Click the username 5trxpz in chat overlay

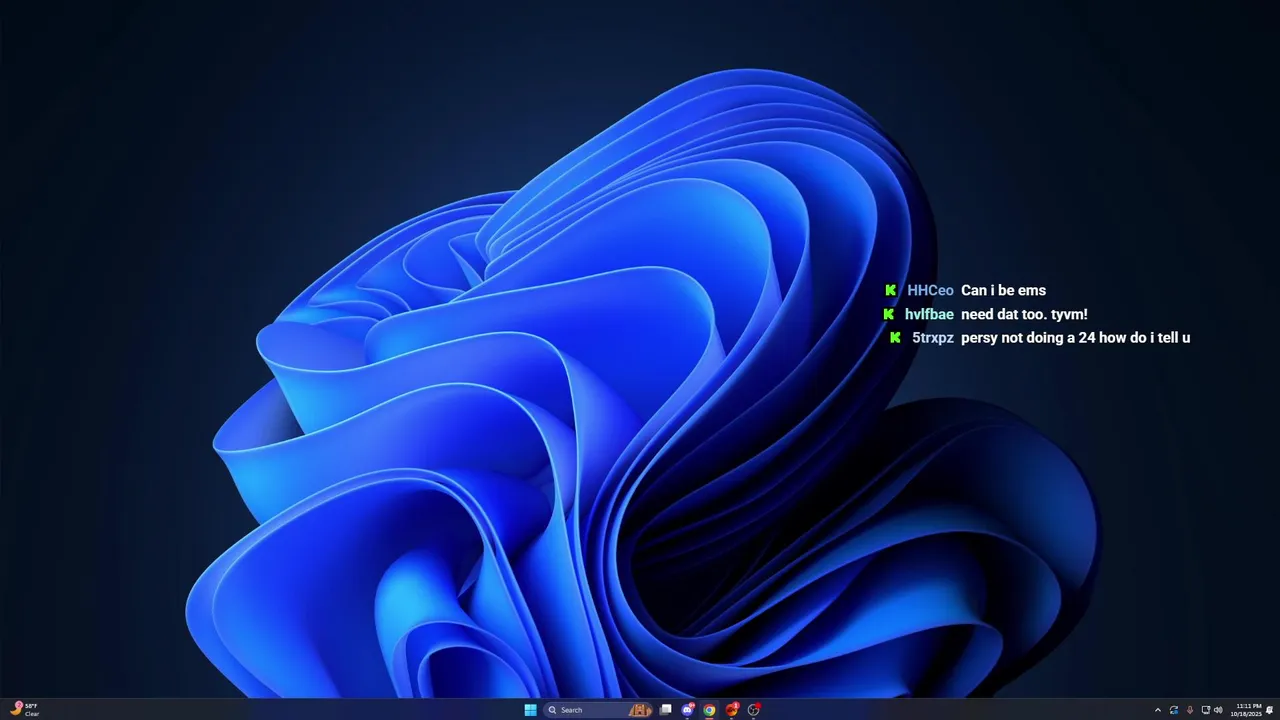pyautogui.click(x=932, y=338)
